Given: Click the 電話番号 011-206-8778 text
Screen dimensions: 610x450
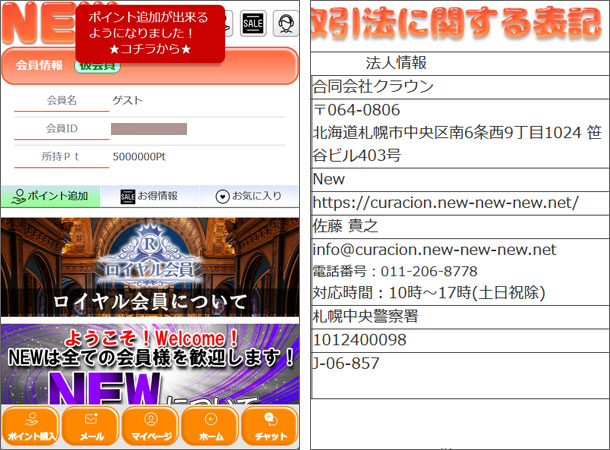Looking at the screenshot, I should pyautogui.click(x=394, y=271).
